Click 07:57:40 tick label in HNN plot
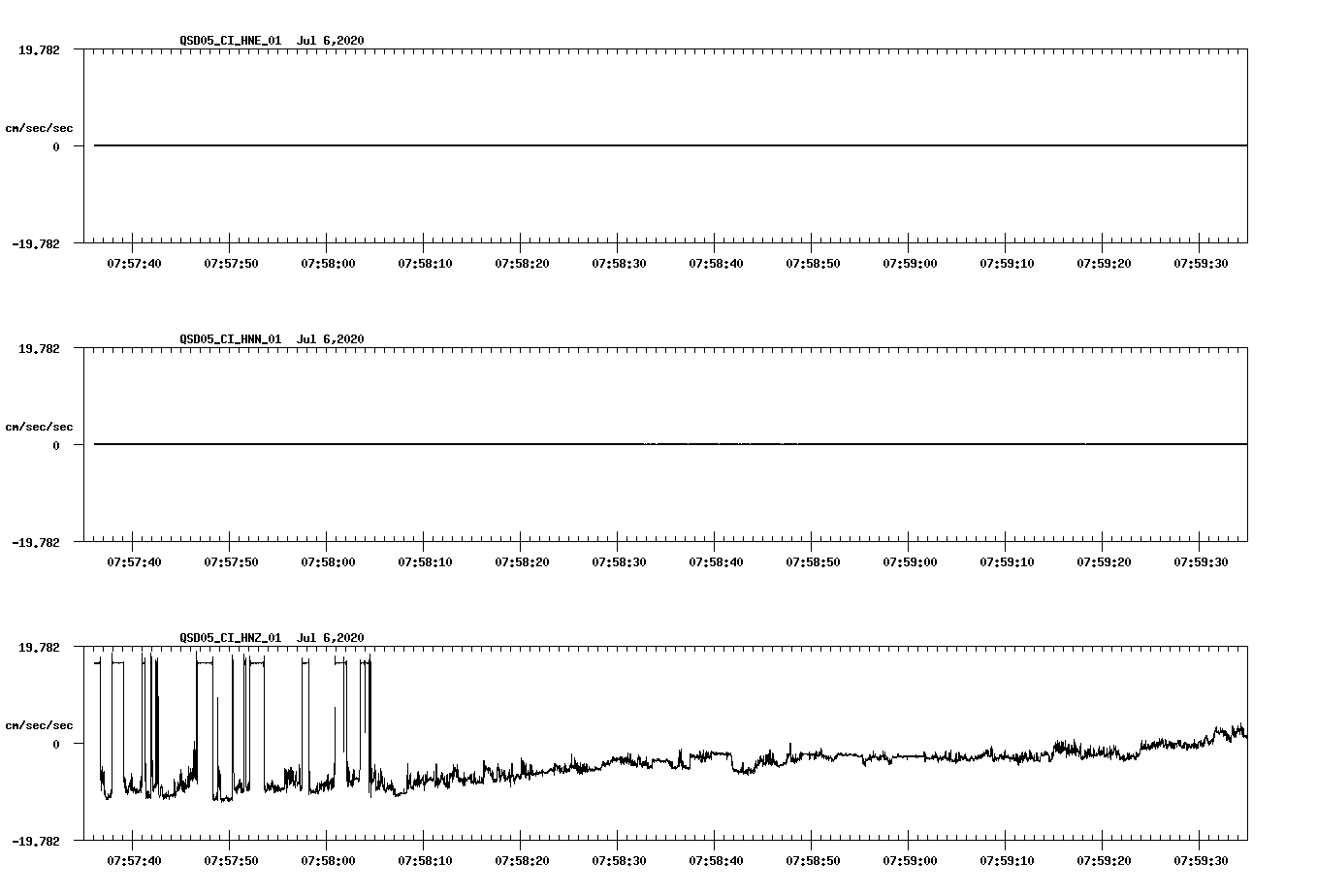The image size is (1317, 896). (x=134, y=561)
